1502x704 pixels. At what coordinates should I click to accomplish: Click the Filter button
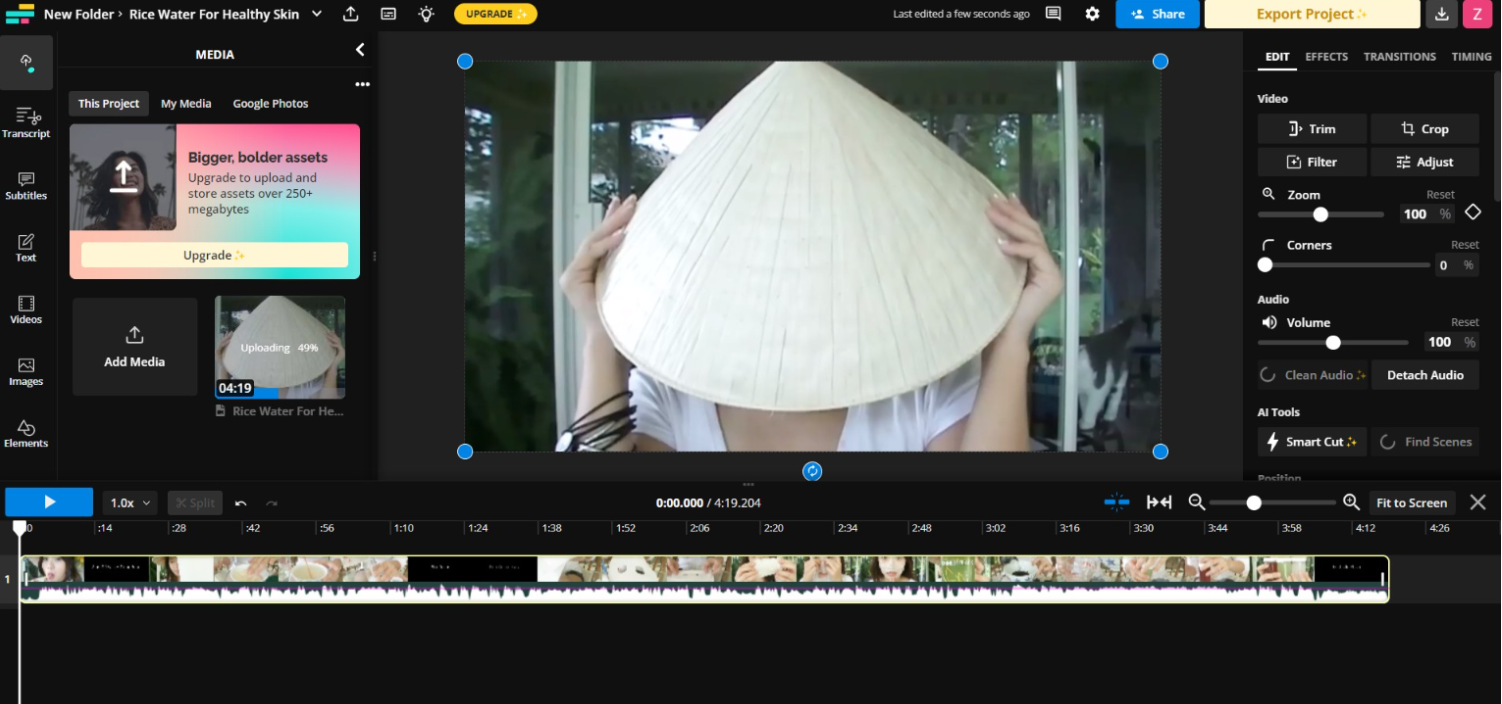pyautogui.click(x=1312, y=162)
